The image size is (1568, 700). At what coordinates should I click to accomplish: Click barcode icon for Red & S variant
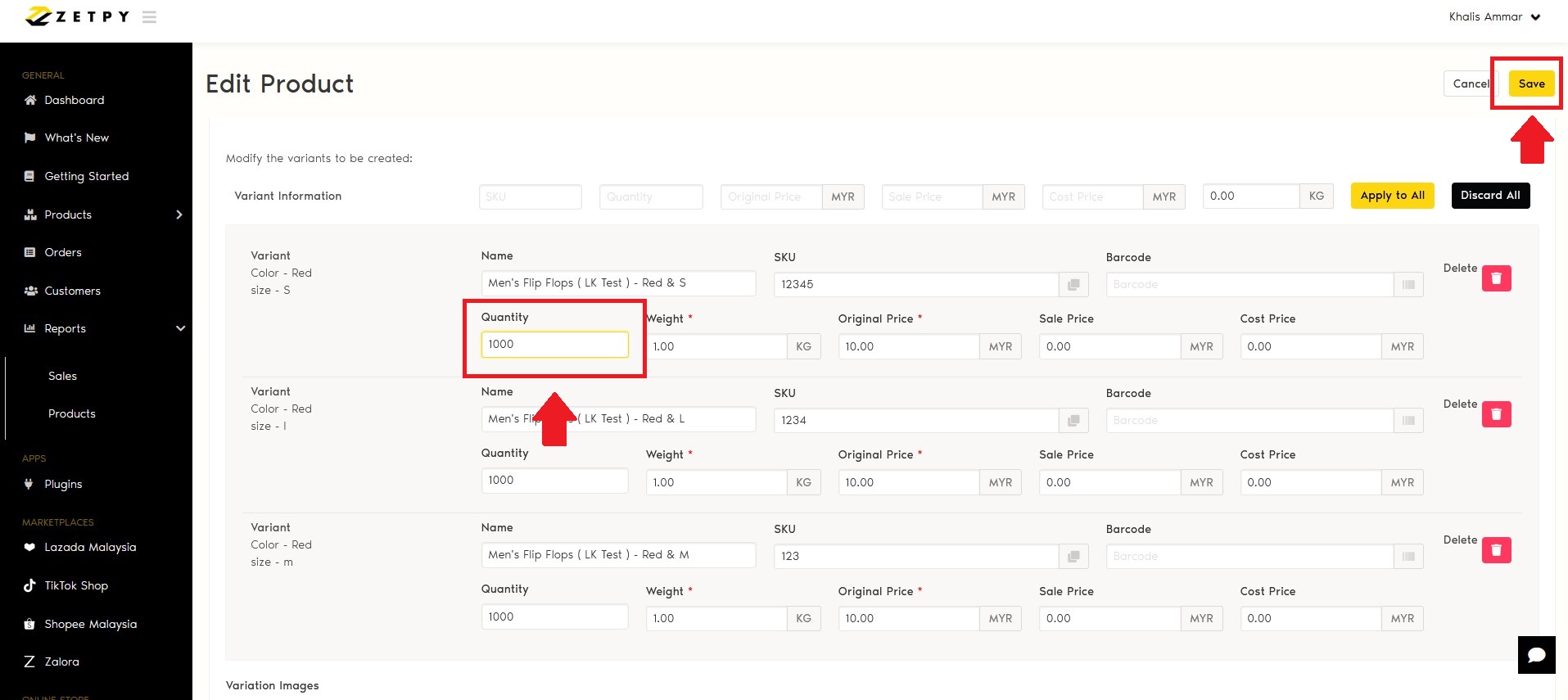(1408, 285)
